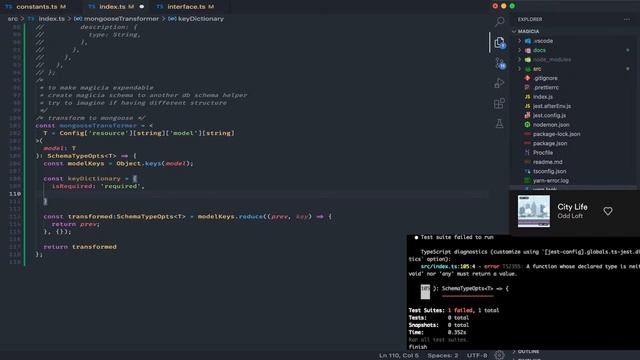
Task: Click the 'required' string on line 109
Action: [x=120, y=186]
